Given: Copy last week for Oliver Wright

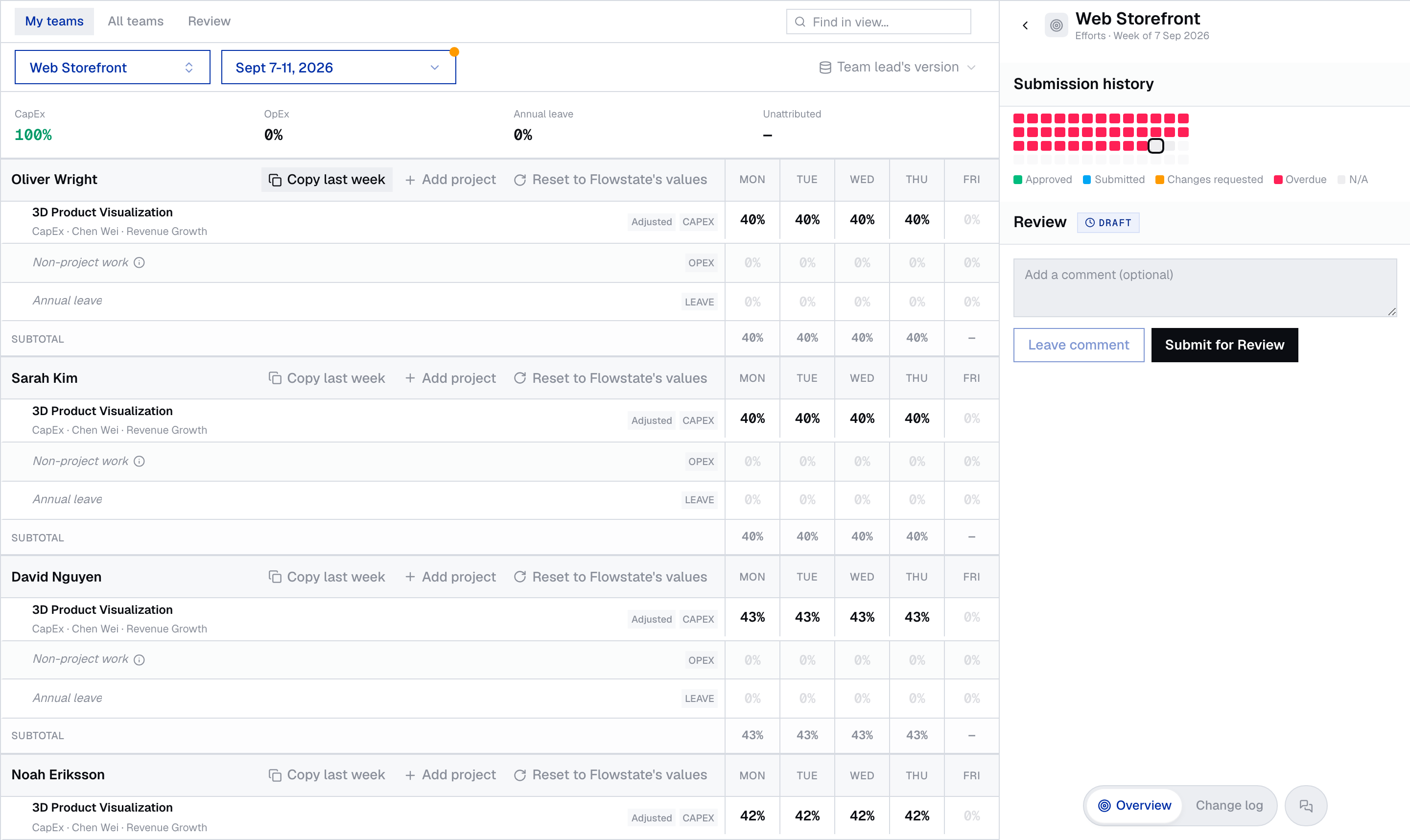Looking at the screenshot, I should pyautogui.click(x=327, y=180).
